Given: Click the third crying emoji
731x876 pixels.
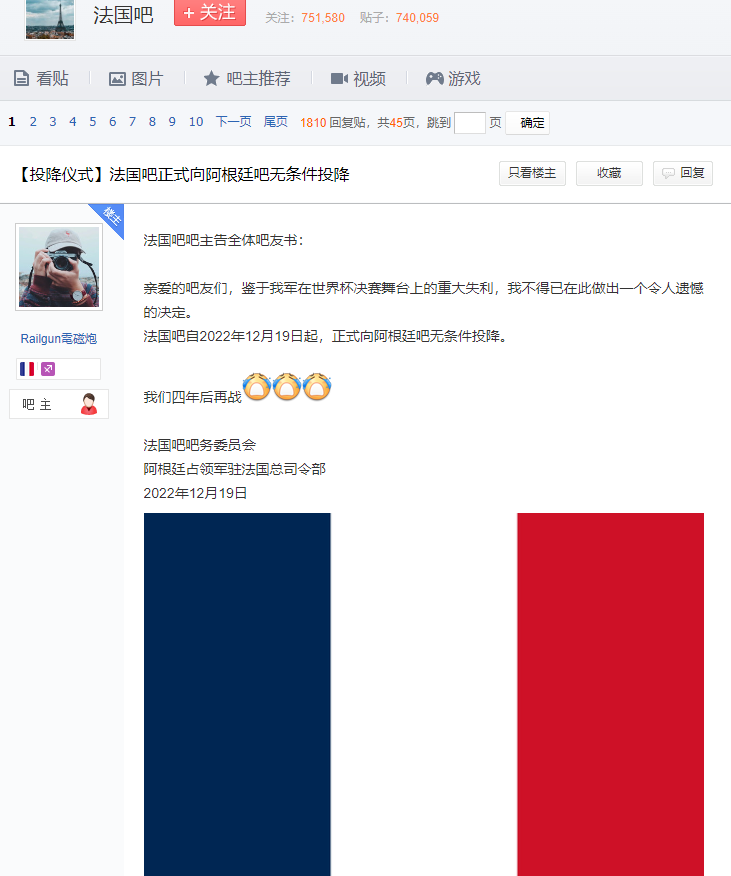Looking at the screenshot, I should (316, 387).
